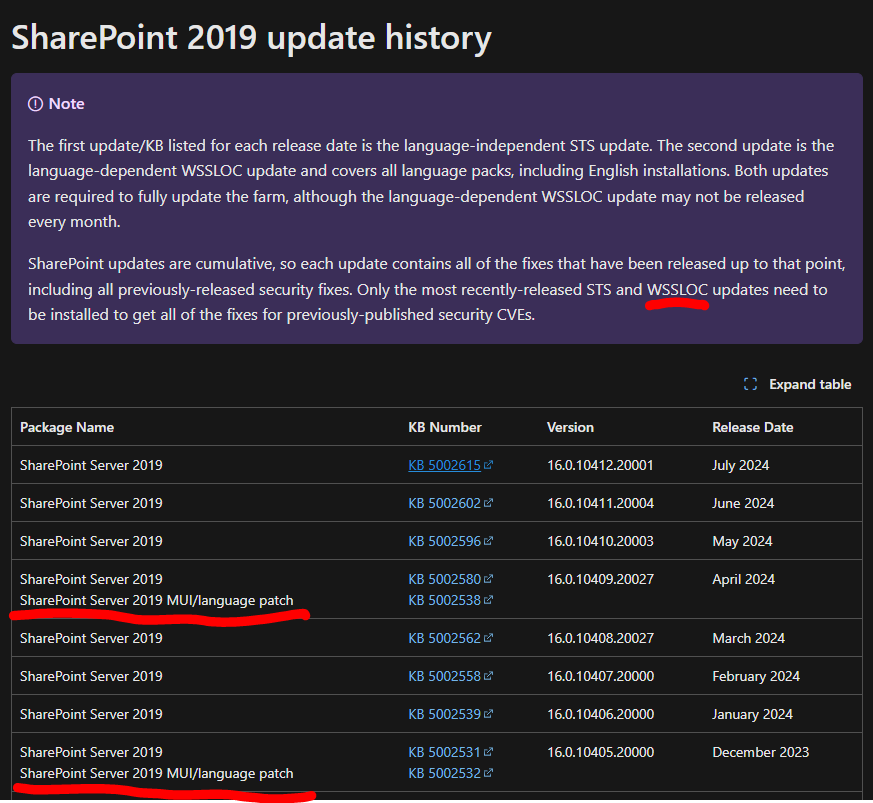
Task: Click the February 2024 release date
Action: pyautogui.click(x=756, y=676)
